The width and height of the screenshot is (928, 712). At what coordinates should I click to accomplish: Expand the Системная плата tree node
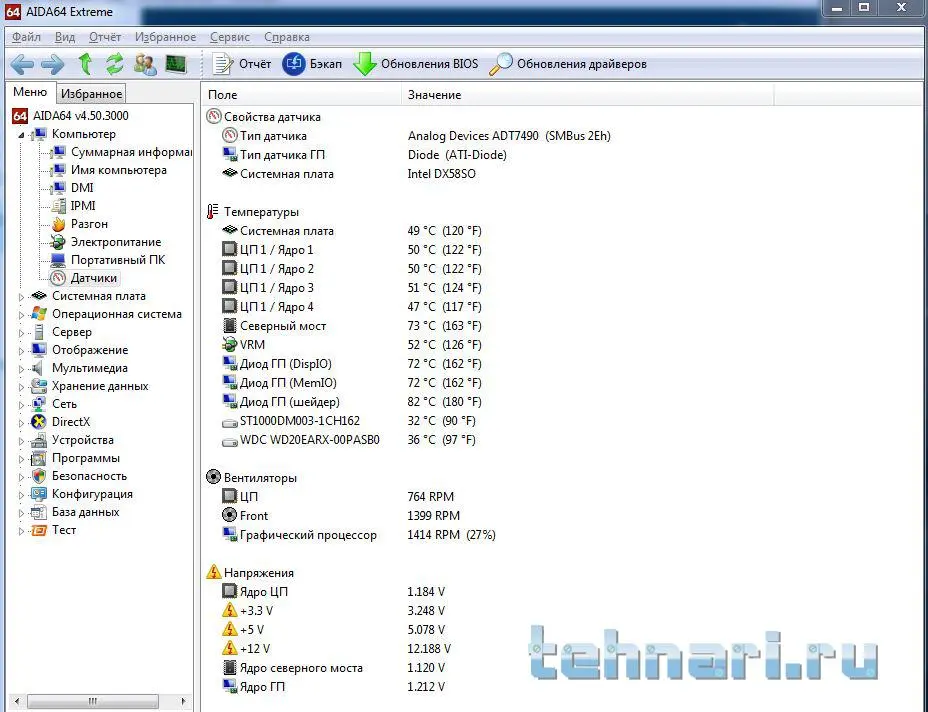[21, 297]
